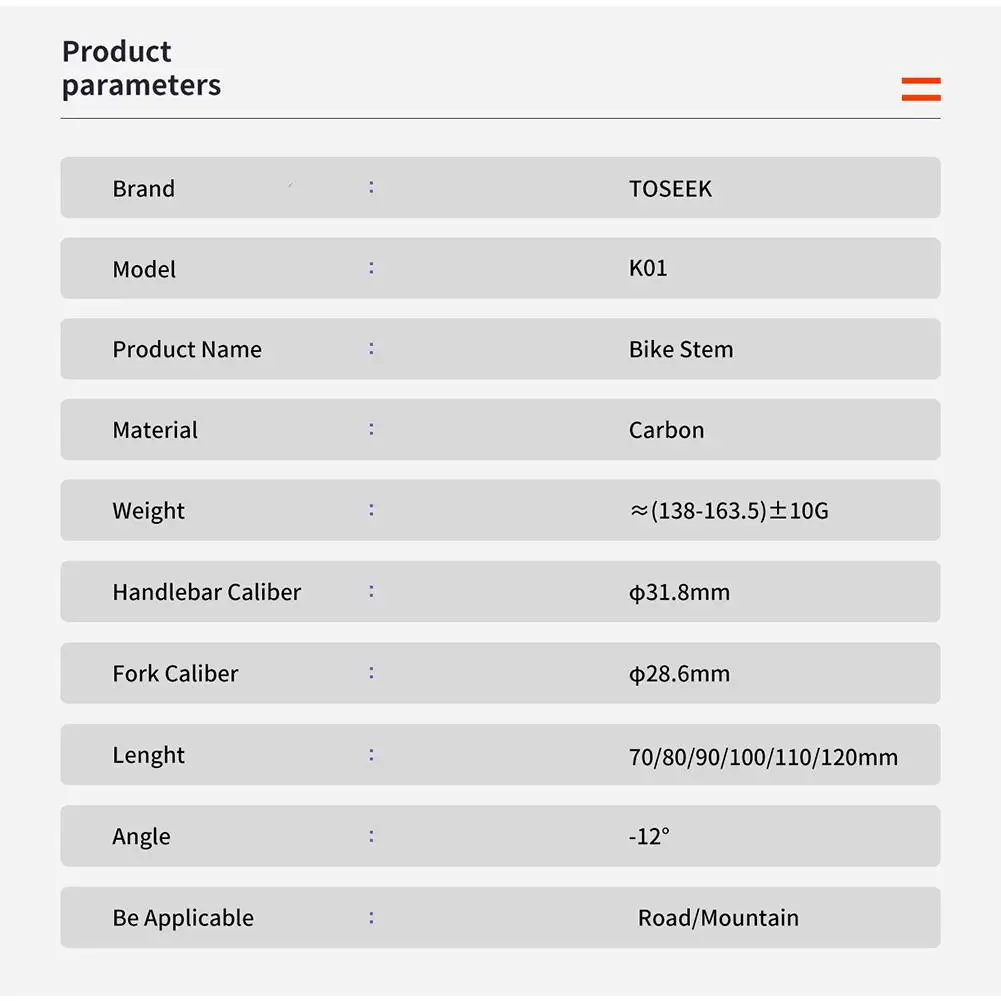Click the Product parameters heading
The image size is (1001, 1001).
pos(141,68)
